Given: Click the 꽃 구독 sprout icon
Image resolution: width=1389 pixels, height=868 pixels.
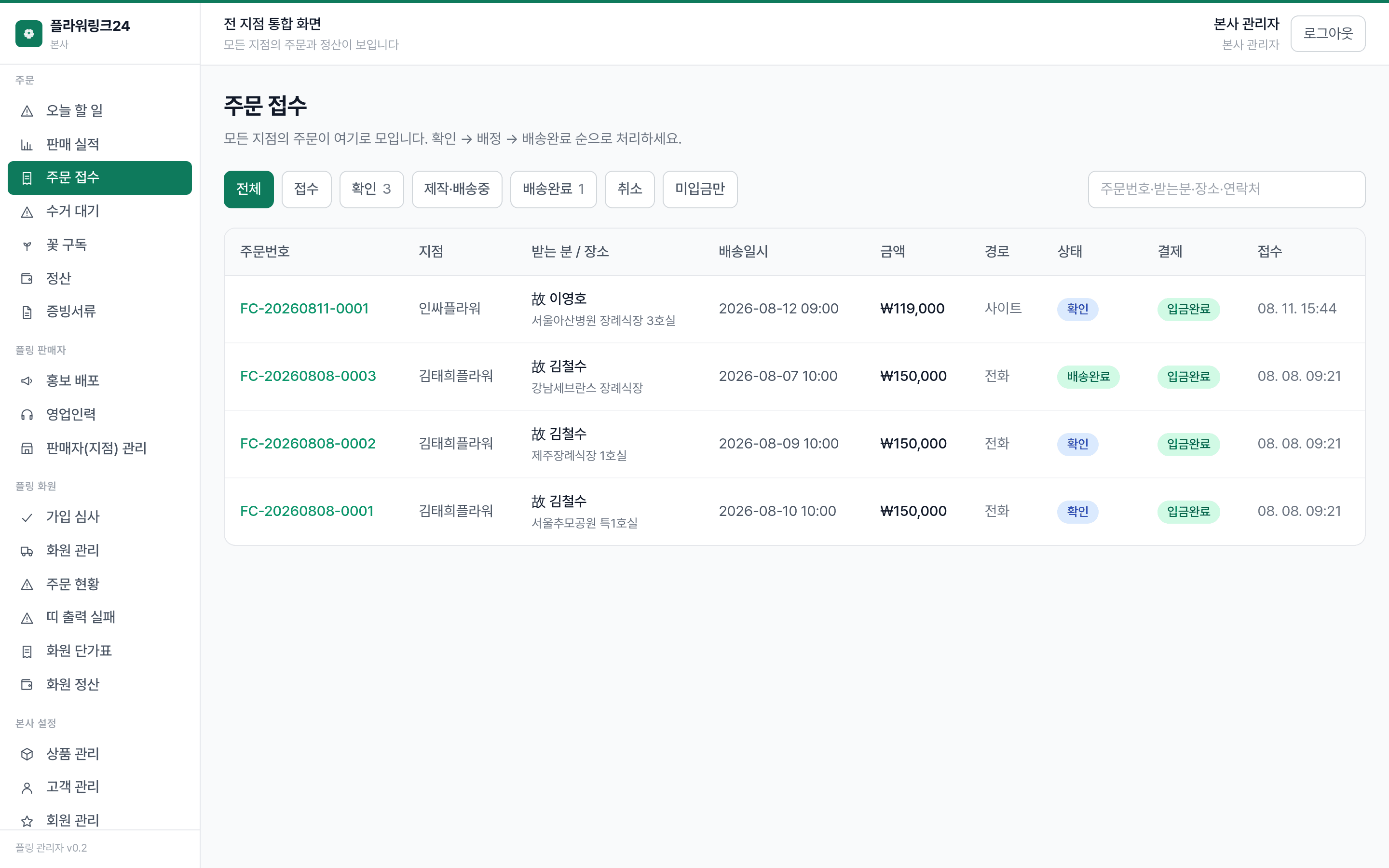Looking at the screenshot, I should tap(27, 246).
